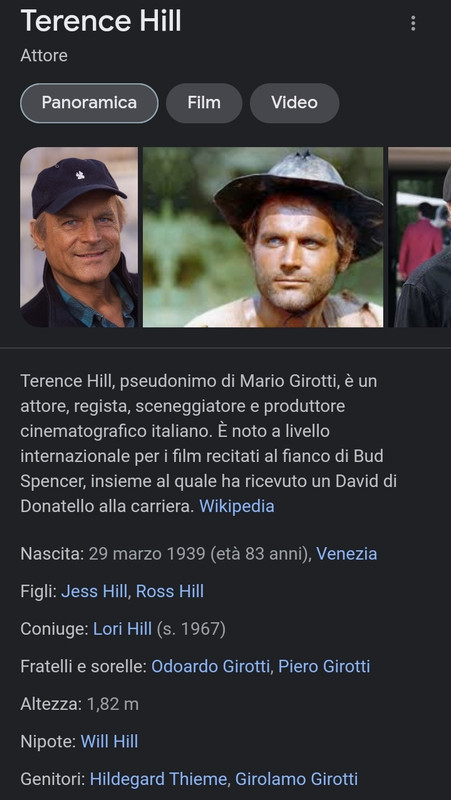The height and width of the screenshot is (800, 451).
Task: Switch to the Video tab
Action: coord(294,103)
